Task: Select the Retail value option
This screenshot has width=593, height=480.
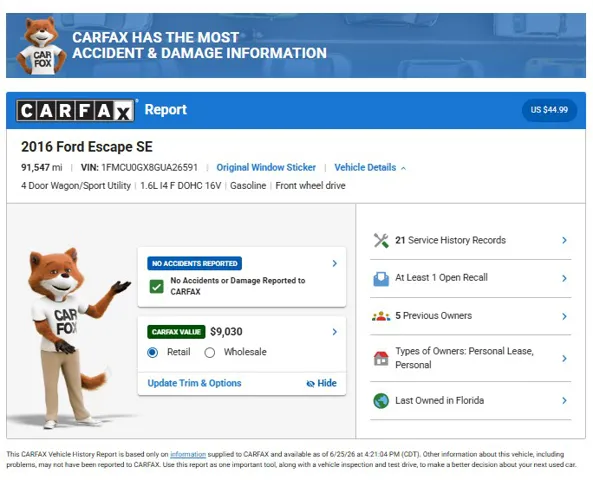Action: click(152, 353)
